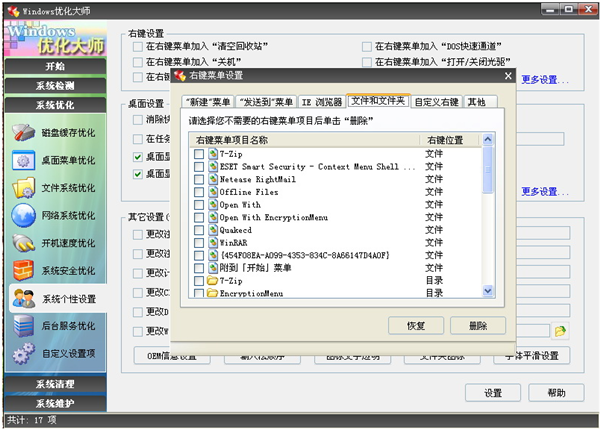The height and width of the screenshot is (429, 600).
Task: Collapse the 系统优化 sidebar section
Action: tap(55, 105)
